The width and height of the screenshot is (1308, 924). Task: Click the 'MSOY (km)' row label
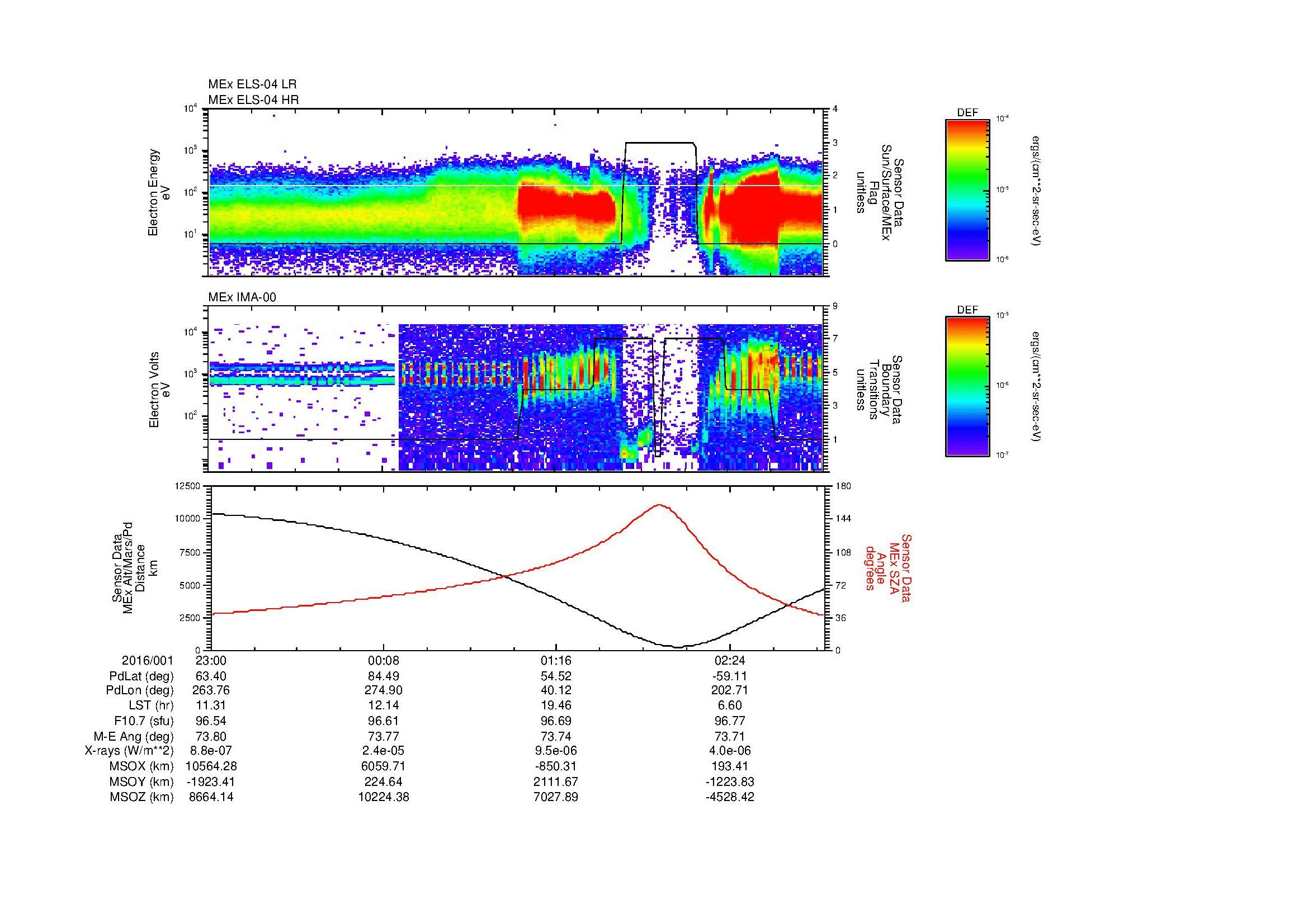[x=142, y=781]
